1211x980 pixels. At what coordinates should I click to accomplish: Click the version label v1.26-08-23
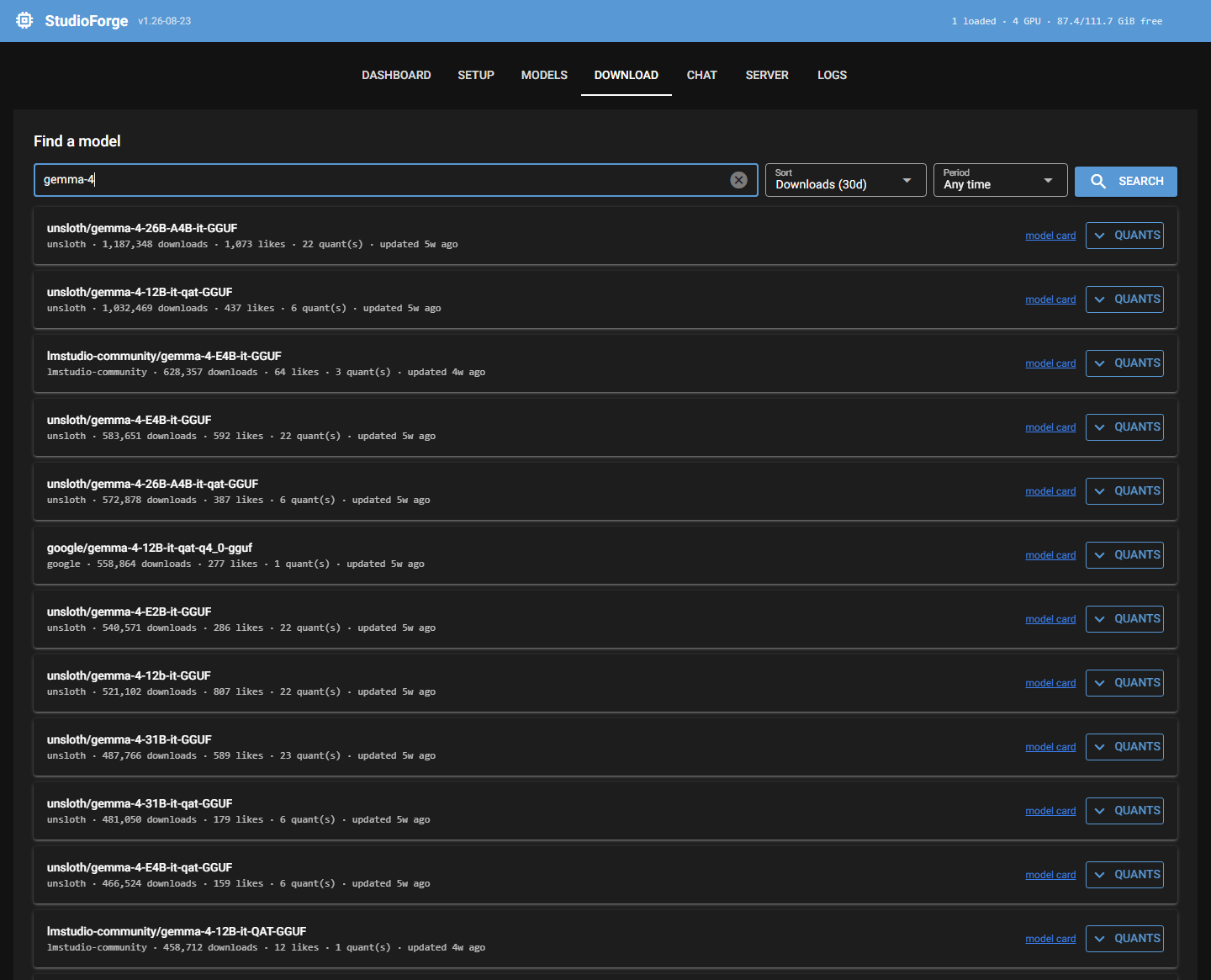165,21
